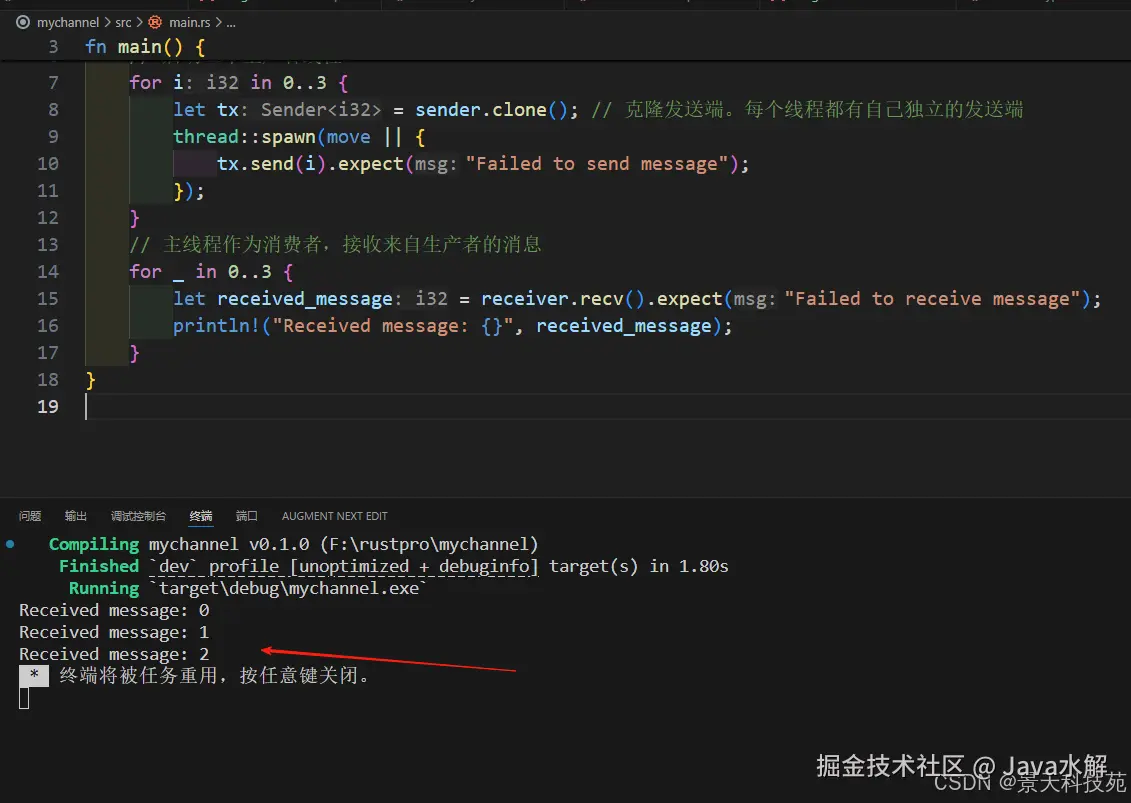The image size is (1131, 803).
Task: Click the "Failed to send message" string
Action: pyautogui.click(x=597, y=164)
